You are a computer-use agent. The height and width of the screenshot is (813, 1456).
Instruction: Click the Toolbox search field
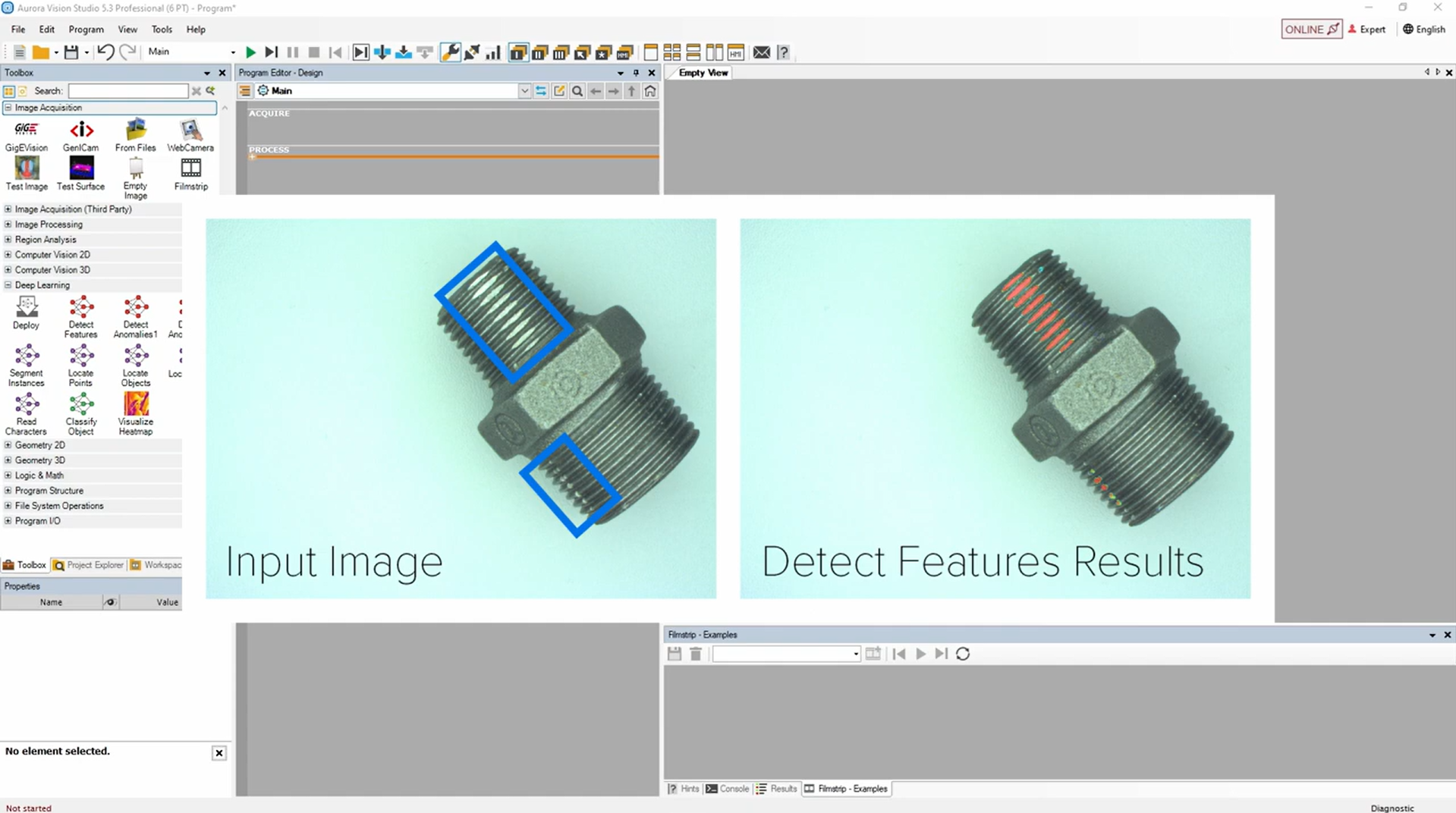click(x=127, y=91)
